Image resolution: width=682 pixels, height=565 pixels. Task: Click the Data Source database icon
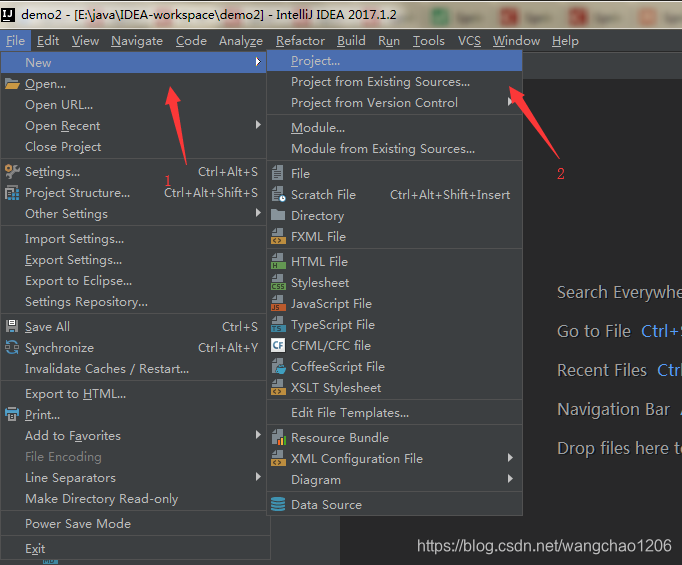click(x=278, y=504)
